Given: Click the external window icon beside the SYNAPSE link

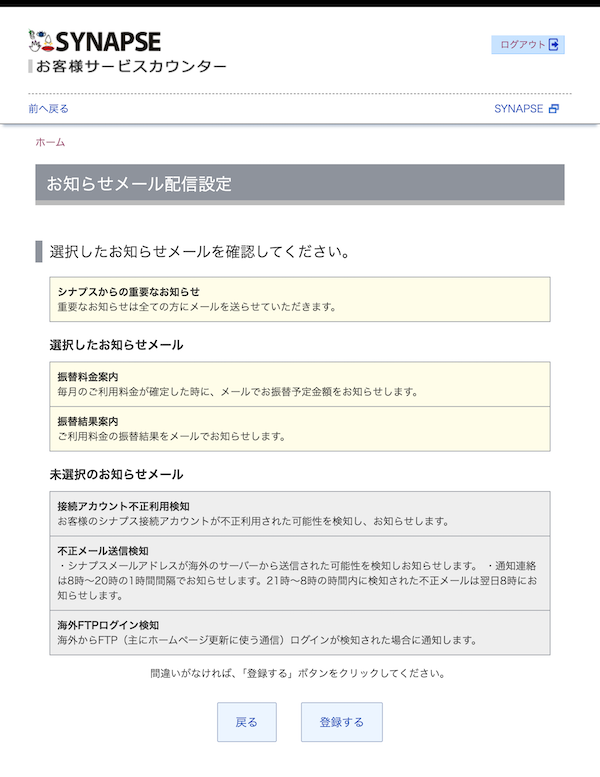Looking at the screenshot, I should (553, 108).
